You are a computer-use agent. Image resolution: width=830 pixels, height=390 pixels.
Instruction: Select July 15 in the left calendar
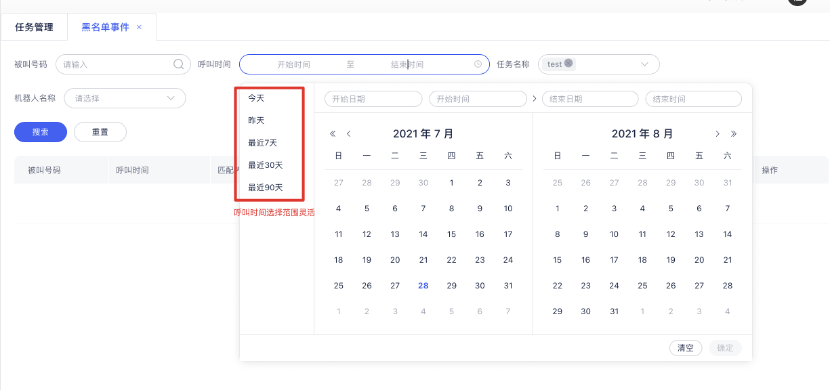(x=452, y=234)
